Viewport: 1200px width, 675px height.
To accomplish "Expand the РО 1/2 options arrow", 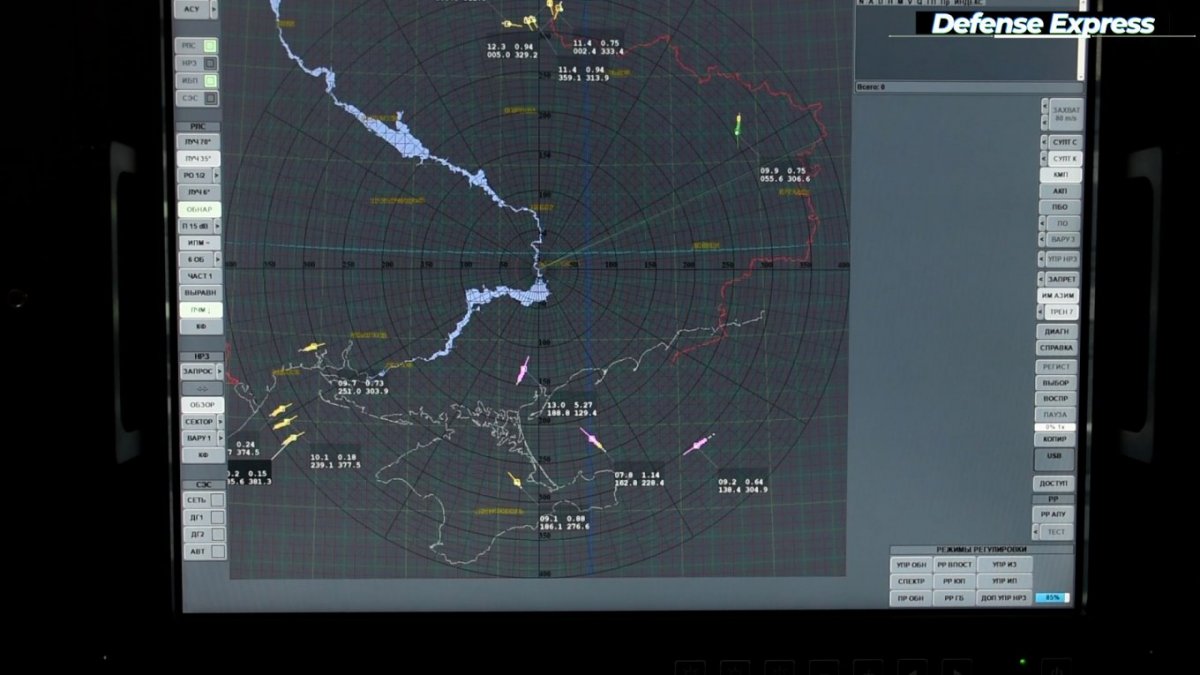I will [x=217, y=175].
